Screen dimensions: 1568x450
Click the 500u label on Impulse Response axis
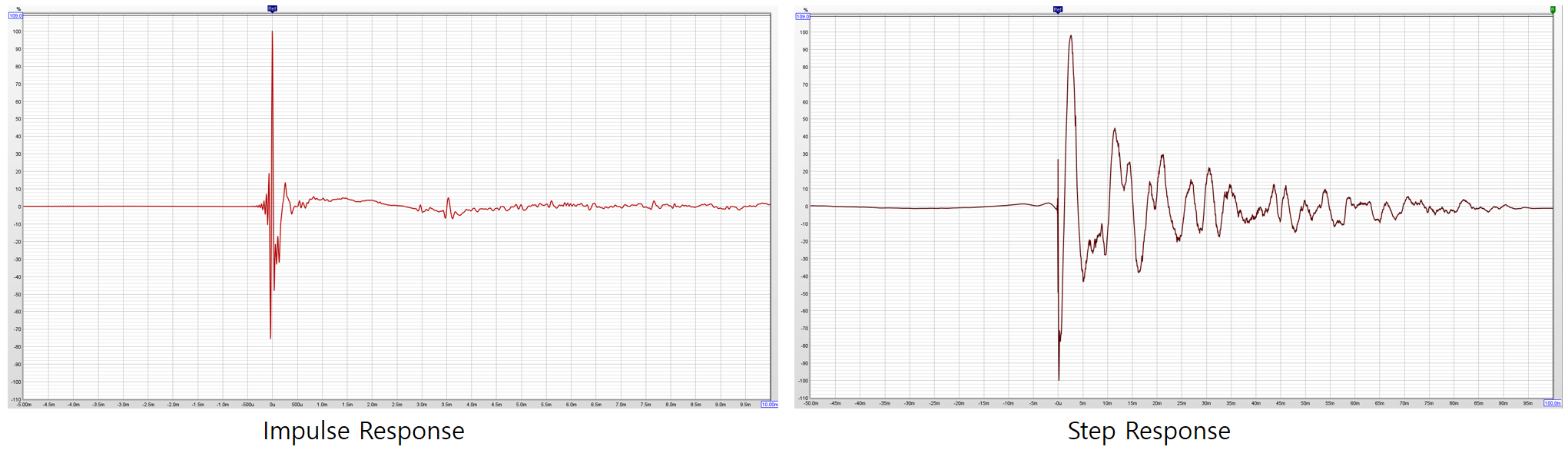(297, 404)
